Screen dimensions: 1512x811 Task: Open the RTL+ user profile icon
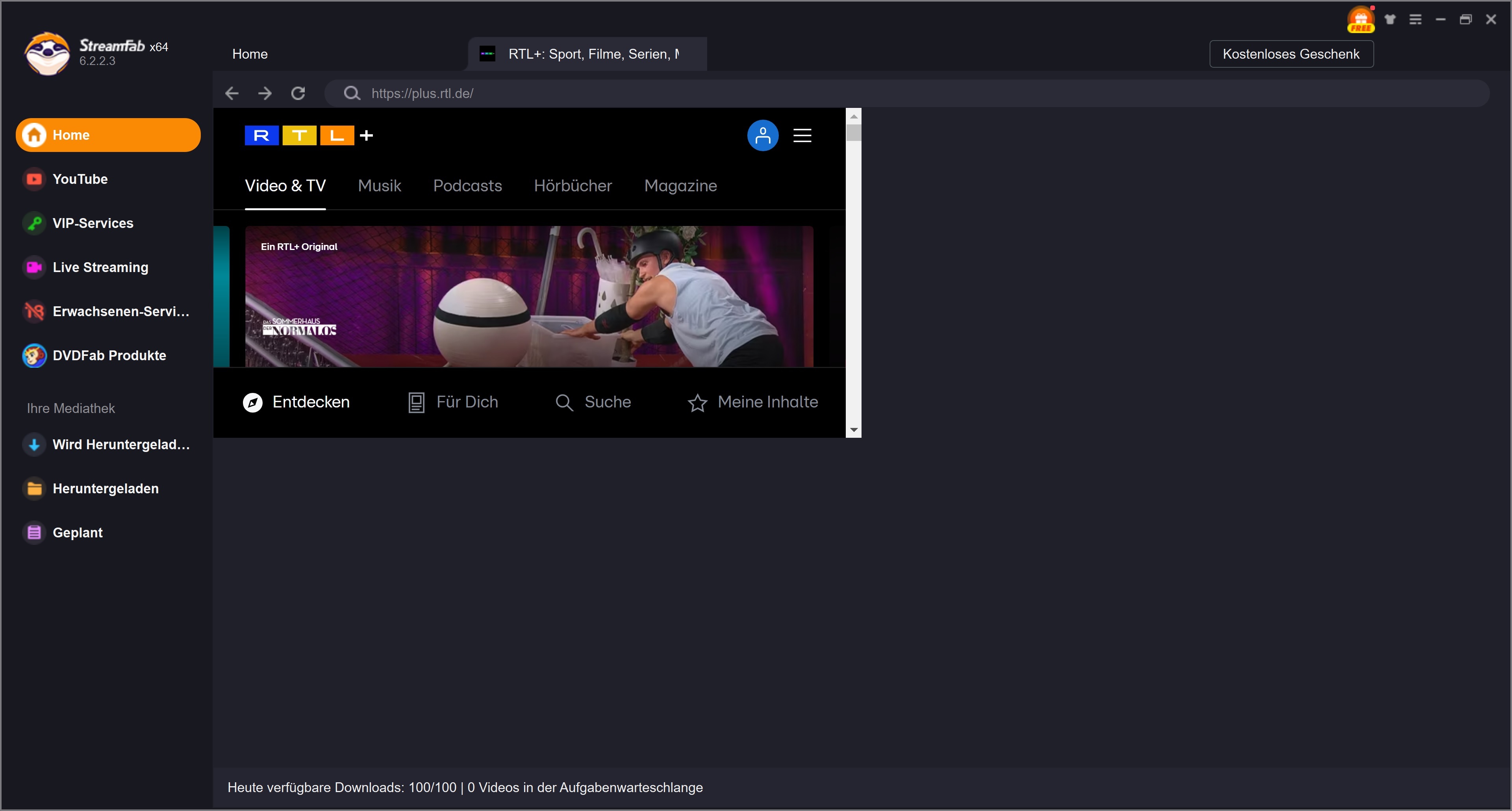(x=762, y=135)
